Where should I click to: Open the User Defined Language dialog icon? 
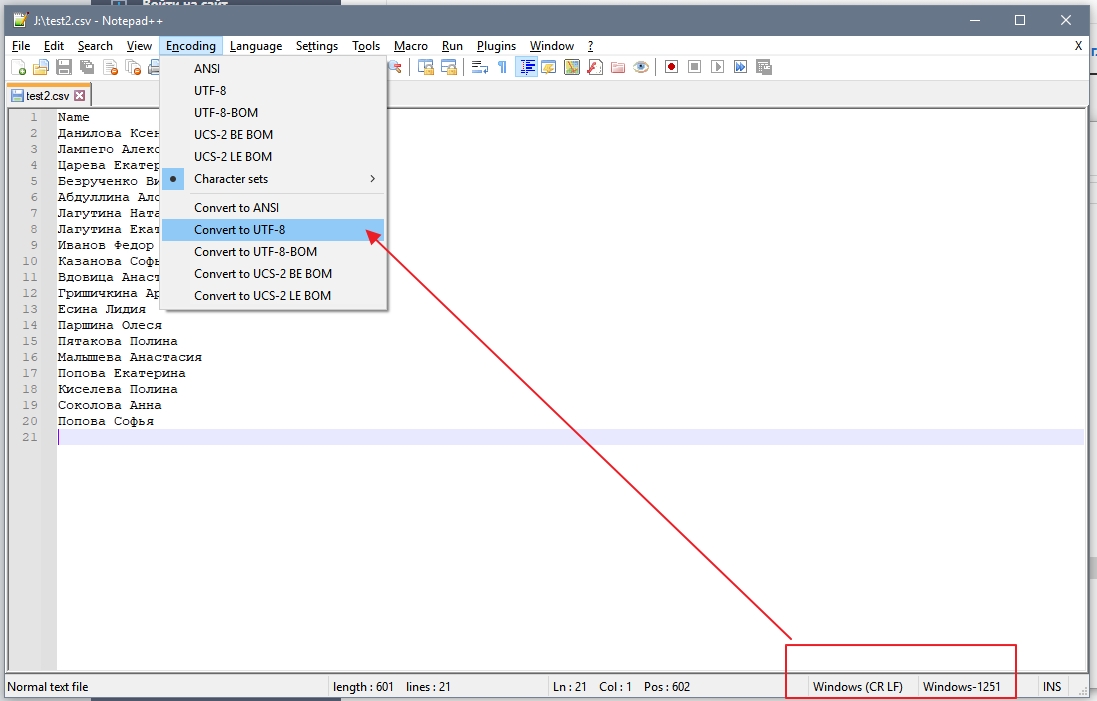click(x=548, y=67)
